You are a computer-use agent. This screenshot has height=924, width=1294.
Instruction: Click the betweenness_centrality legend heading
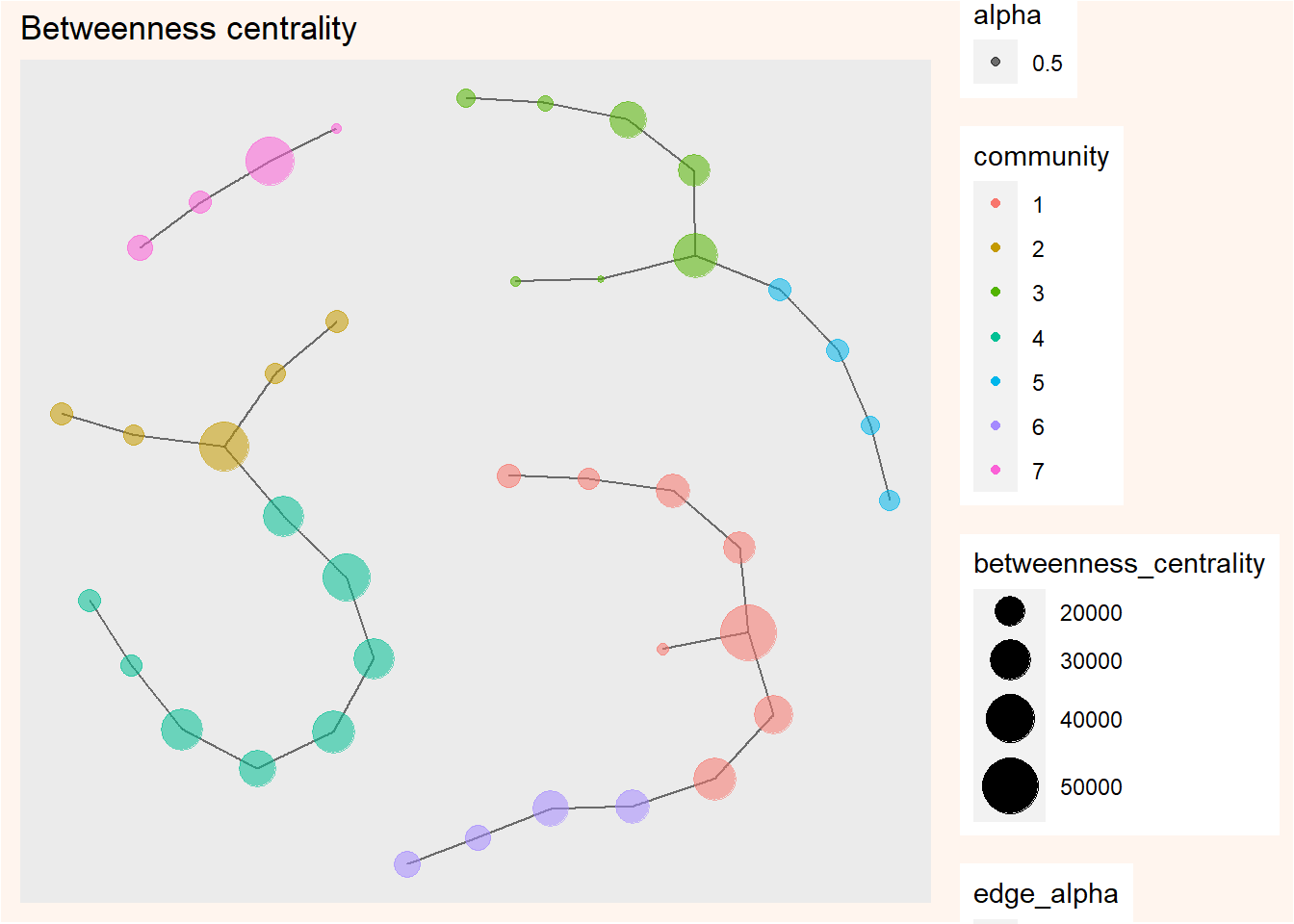pyautogui.click(x=1119, y=563)
